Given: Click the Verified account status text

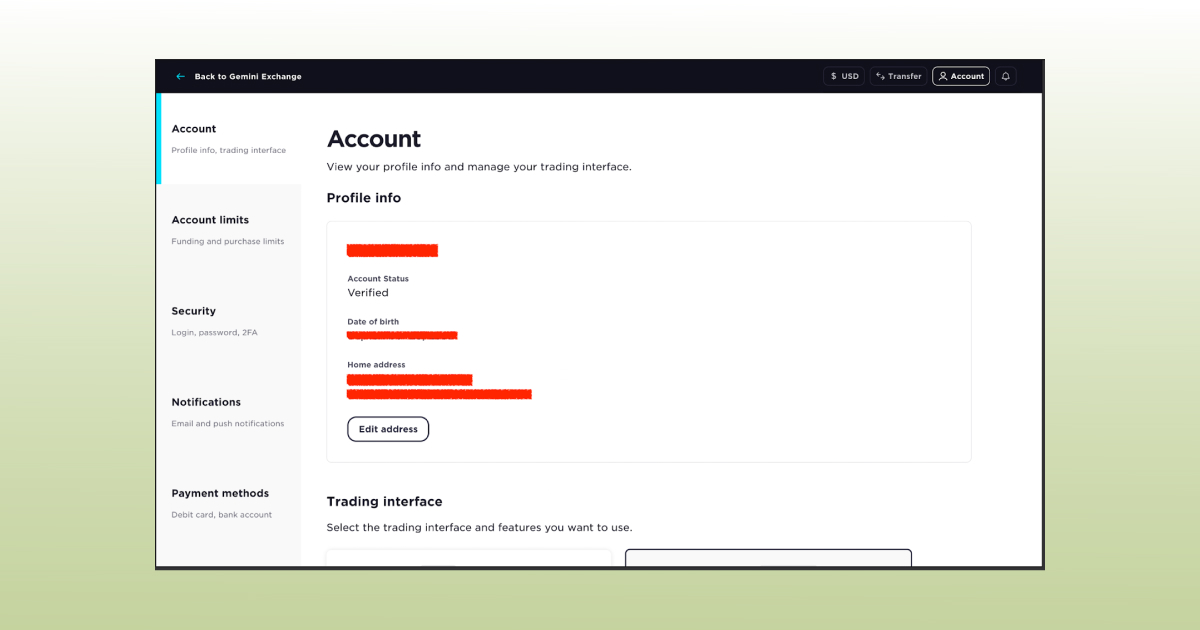Looking at the screenshot, I should pos(368,293).
